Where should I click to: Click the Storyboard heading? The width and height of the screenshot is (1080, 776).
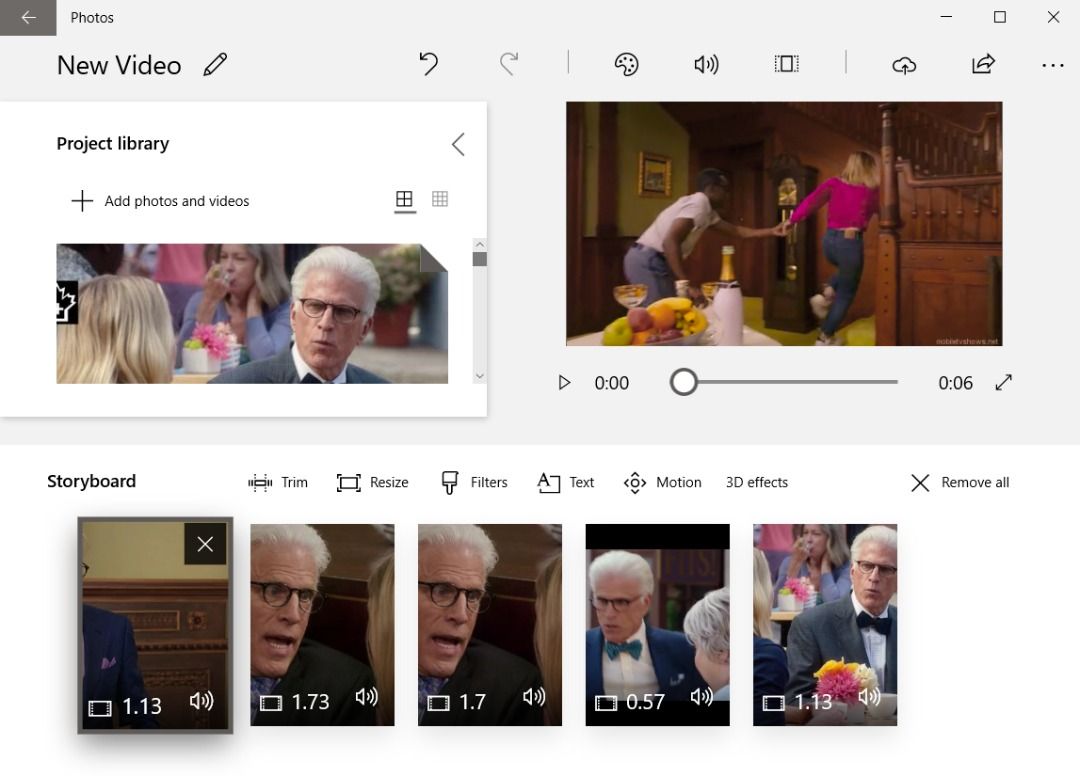(92, 481)
